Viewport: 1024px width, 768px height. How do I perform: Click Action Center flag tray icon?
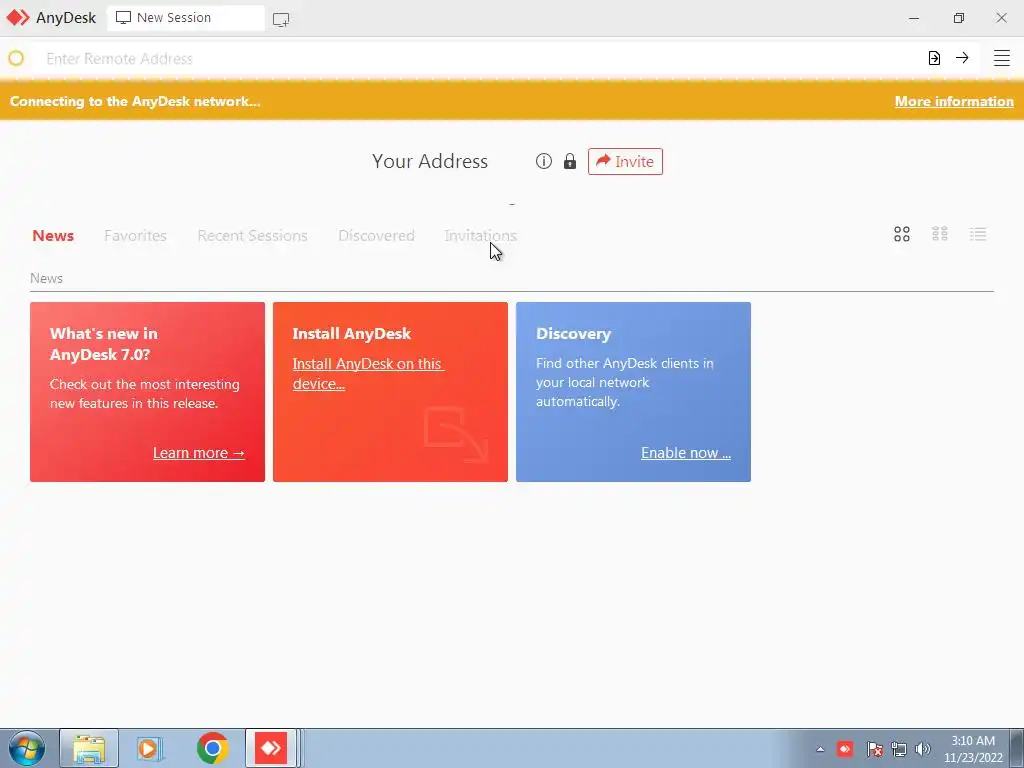pos(874,749)
